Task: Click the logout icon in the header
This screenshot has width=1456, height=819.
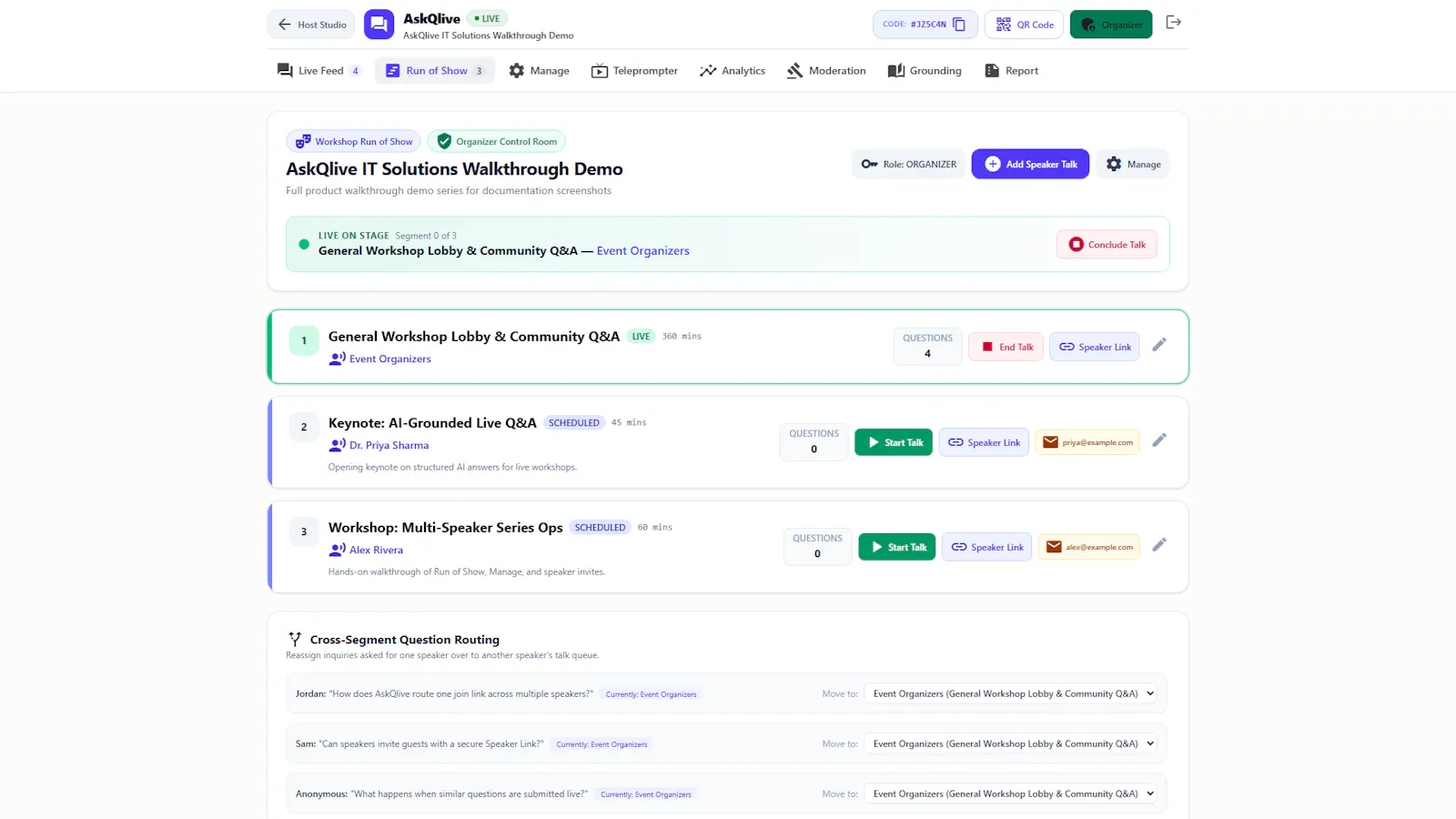Action: click(1174, 23)
